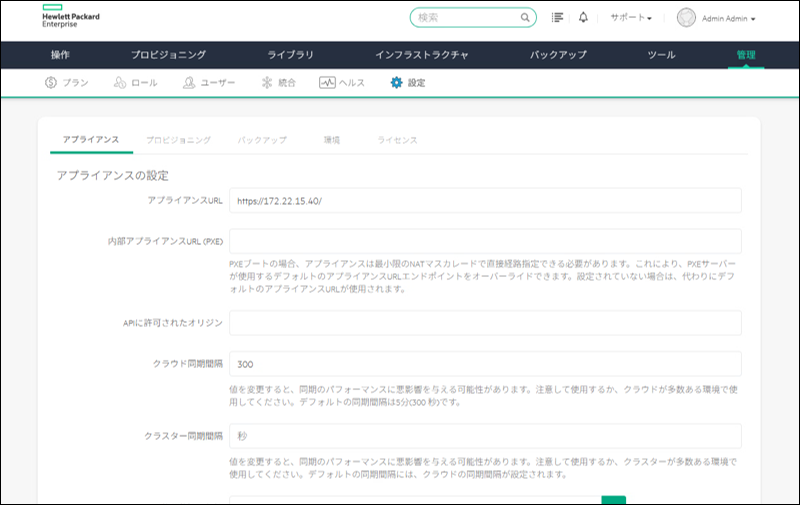800x505 pixels.
Task: Switch to the ライセンス settings tab
Action: (397, 140)
